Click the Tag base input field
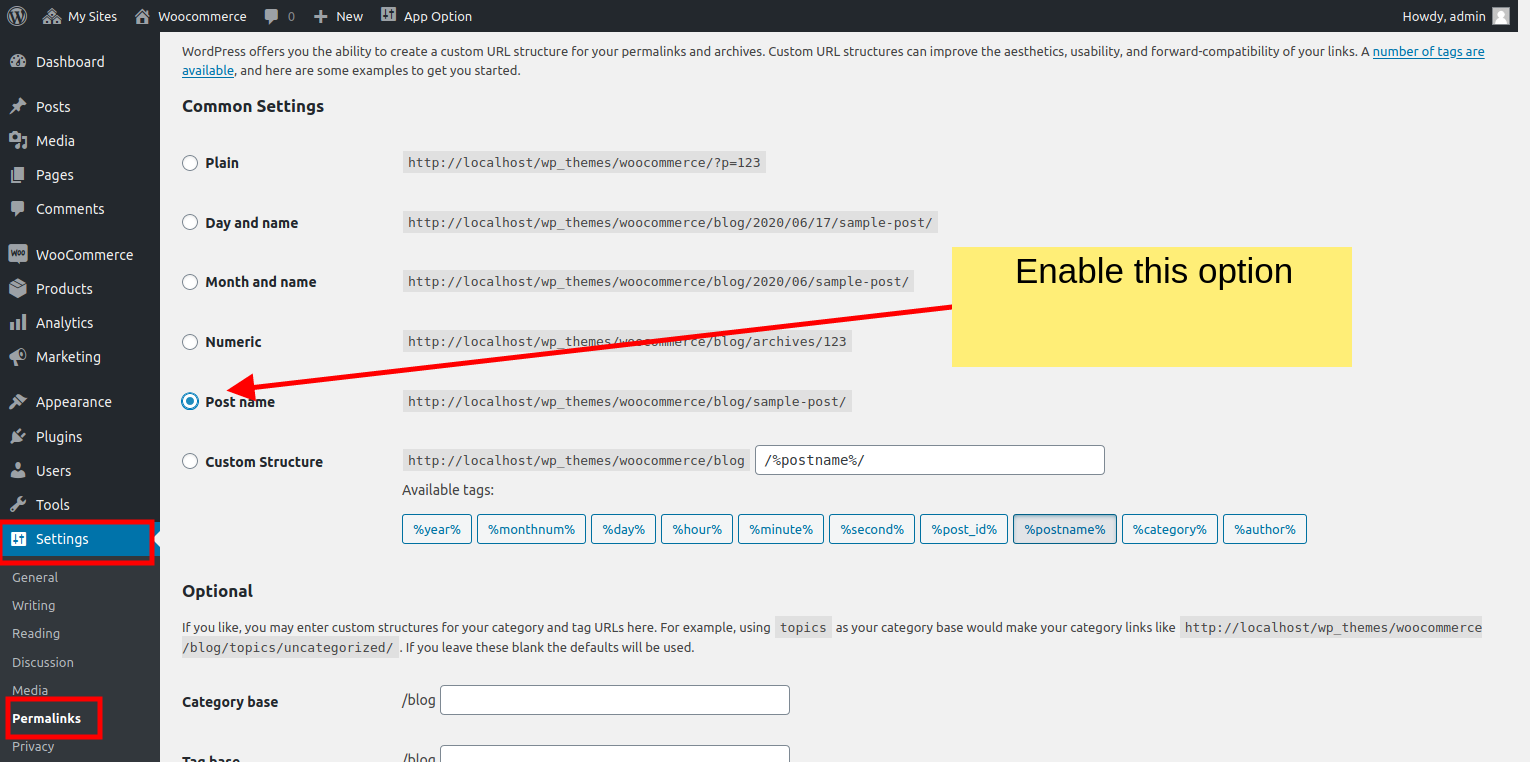 (x=615, y=754)
